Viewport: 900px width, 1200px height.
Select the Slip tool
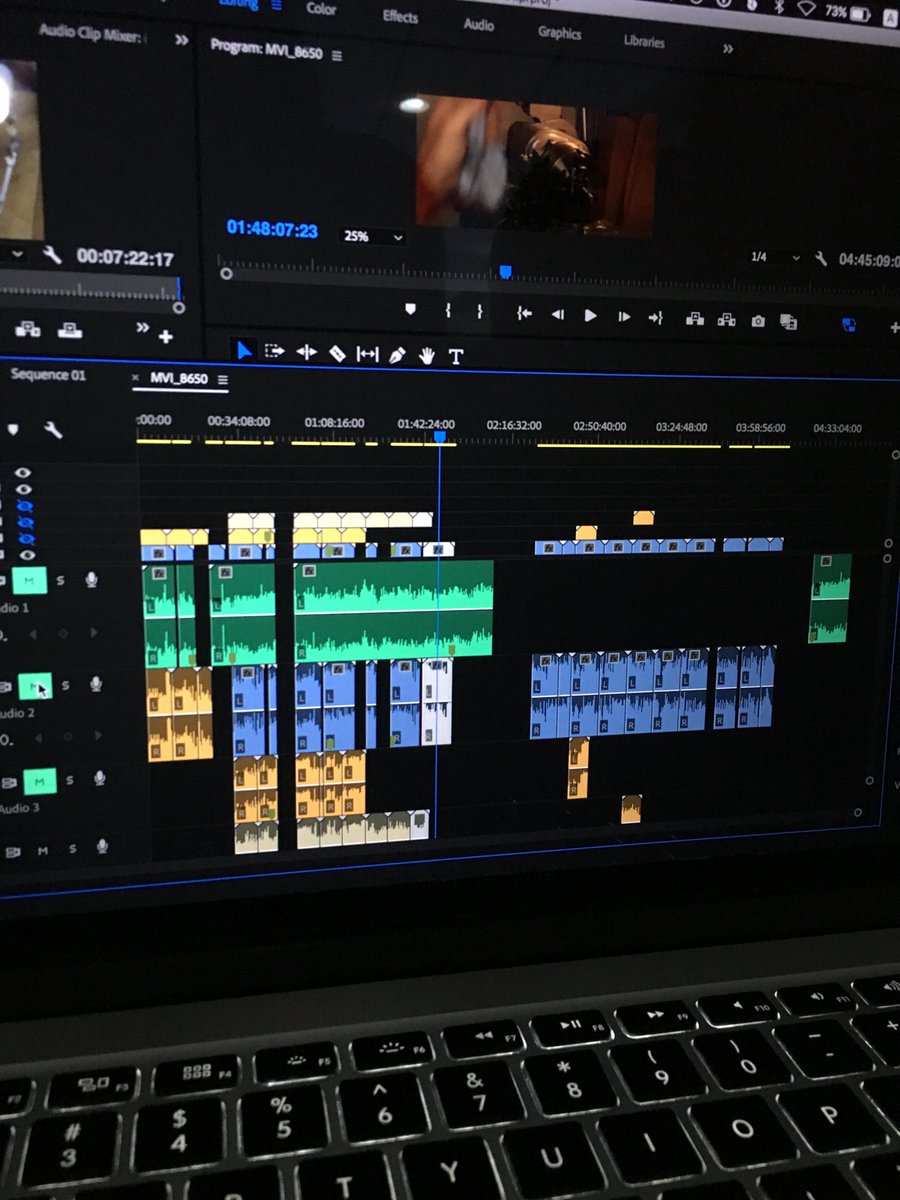point(367,354)
